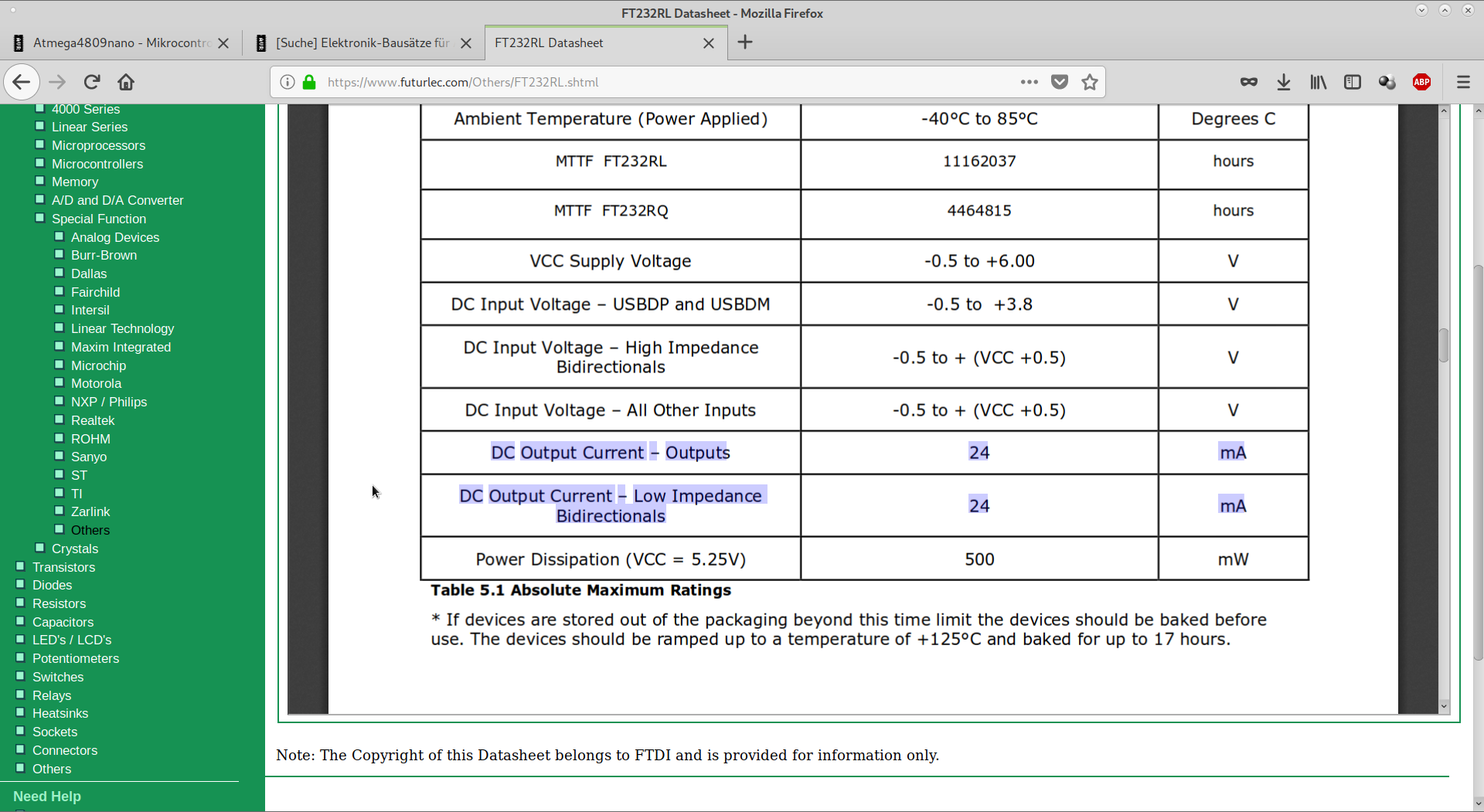Open the Adblock Plus extension

pos(1422,82)
